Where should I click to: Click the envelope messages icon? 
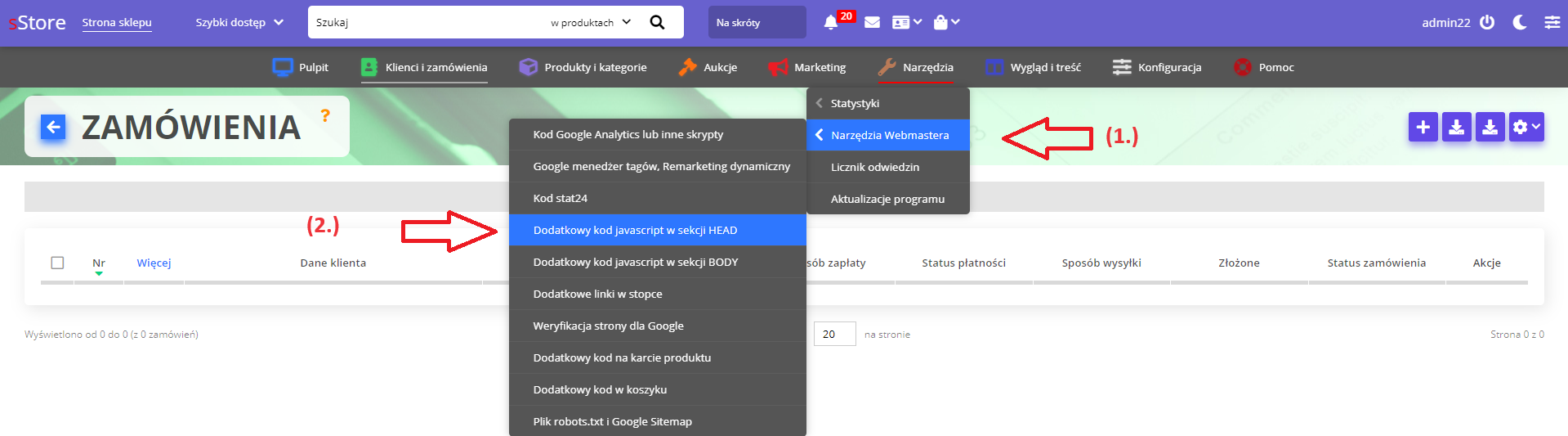872,23
